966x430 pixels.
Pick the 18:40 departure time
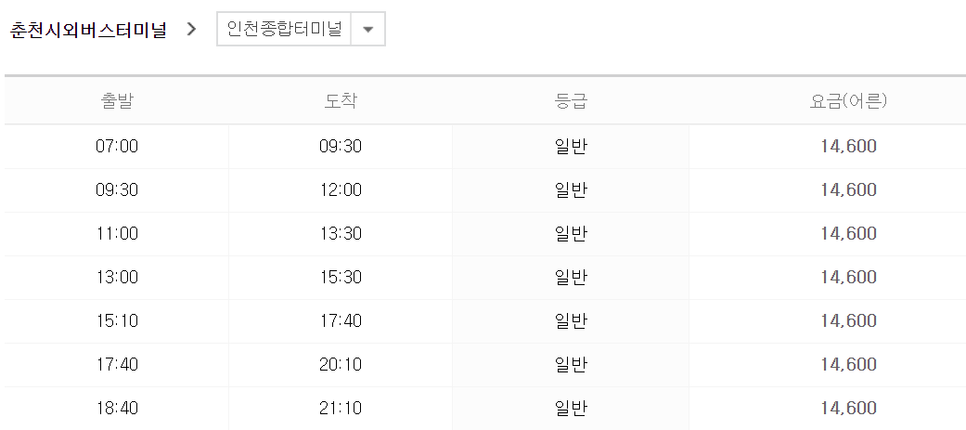[116, 408]
